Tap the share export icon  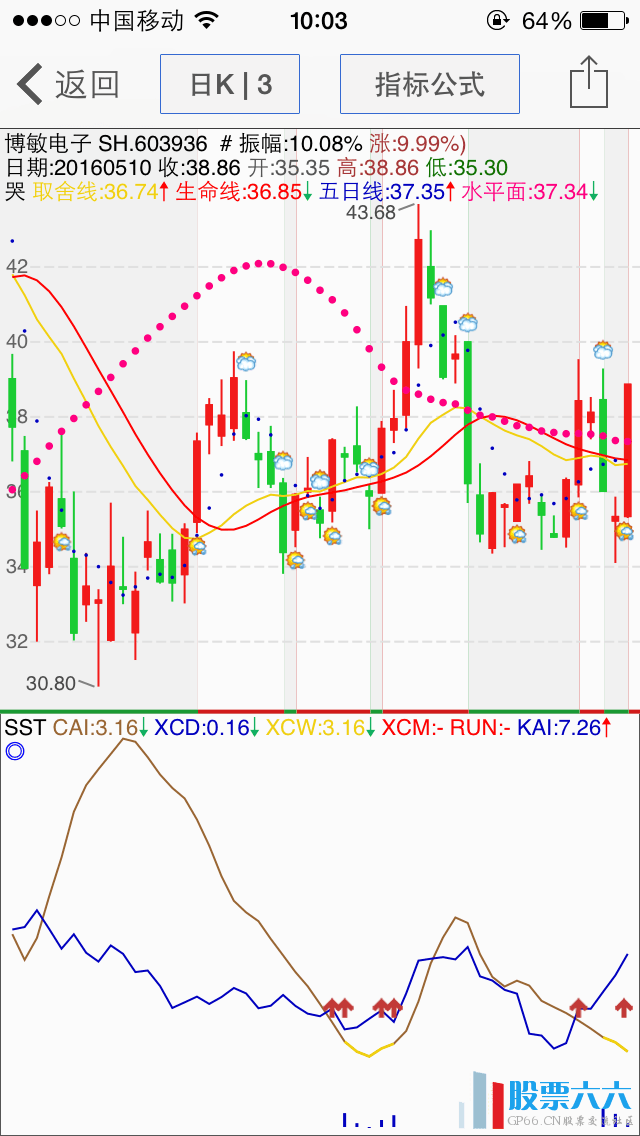pos(588,83)
